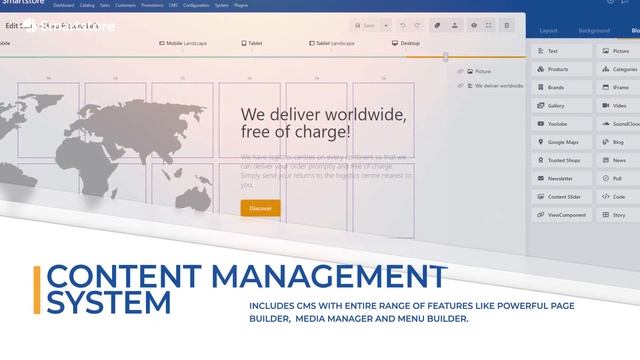Choose the IFrame block

[618, 87]
